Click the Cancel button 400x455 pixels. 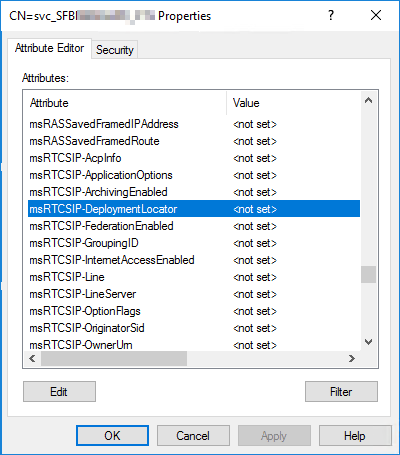tap(193, 435)
